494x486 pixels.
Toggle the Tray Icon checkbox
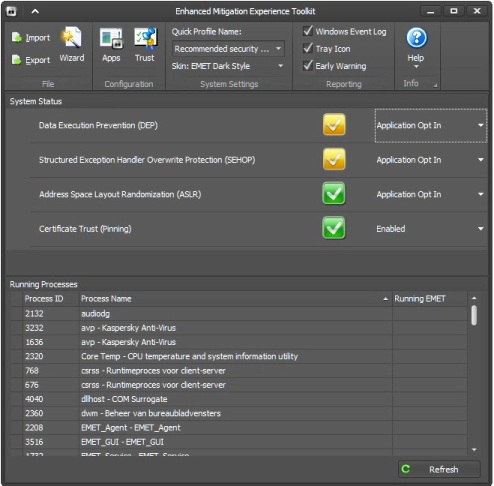308,48
